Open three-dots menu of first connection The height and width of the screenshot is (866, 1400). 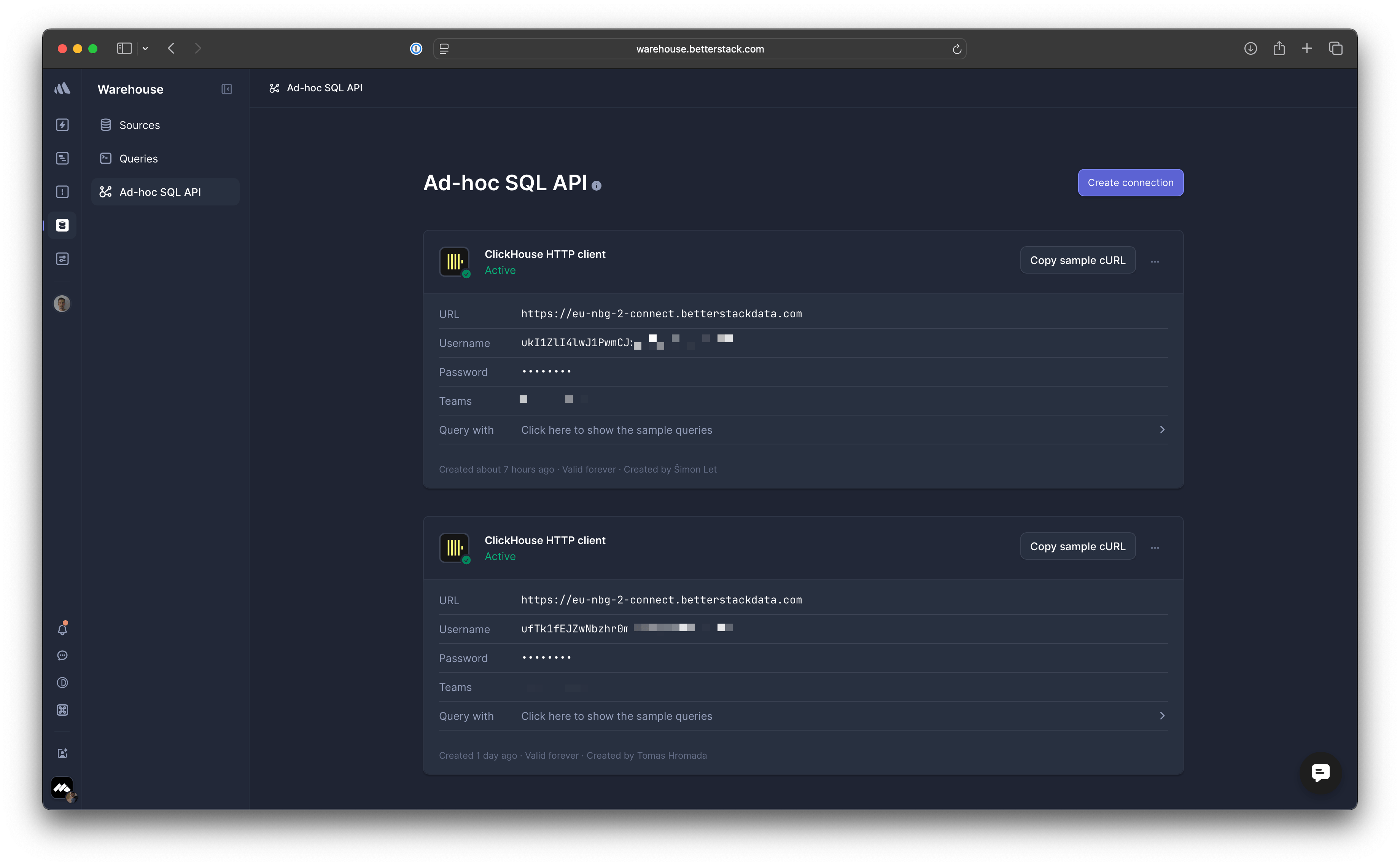pyautogui.click(x=1155, y=261)
